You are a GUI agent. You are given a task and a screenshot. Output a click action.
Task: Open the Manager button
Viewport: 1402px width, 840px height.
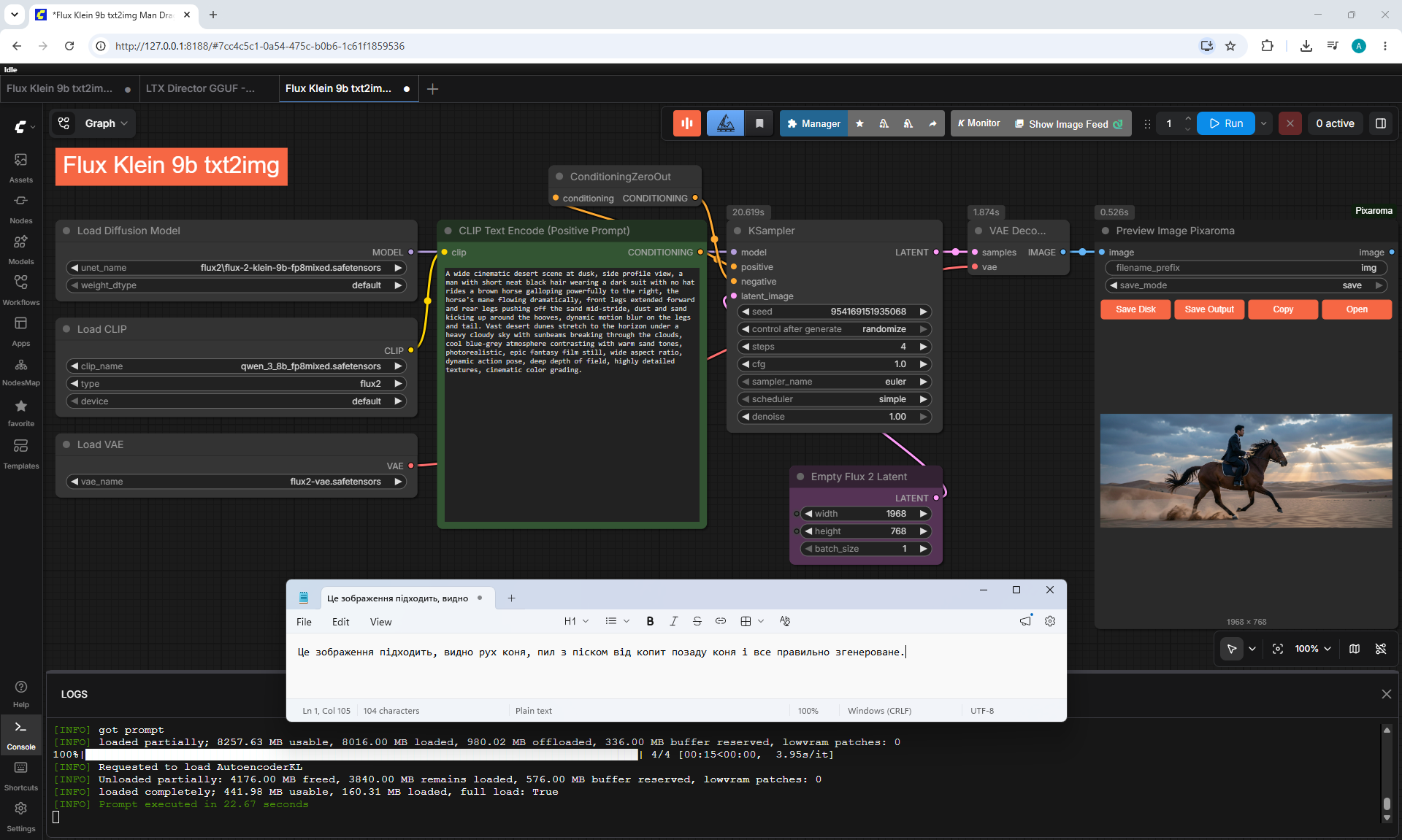click(813, 123)
